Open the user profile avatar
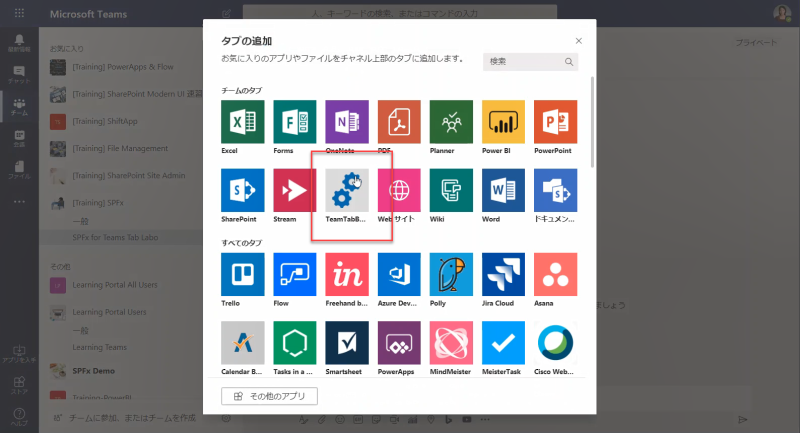This screenshot has height=433, width=800. 782,13
